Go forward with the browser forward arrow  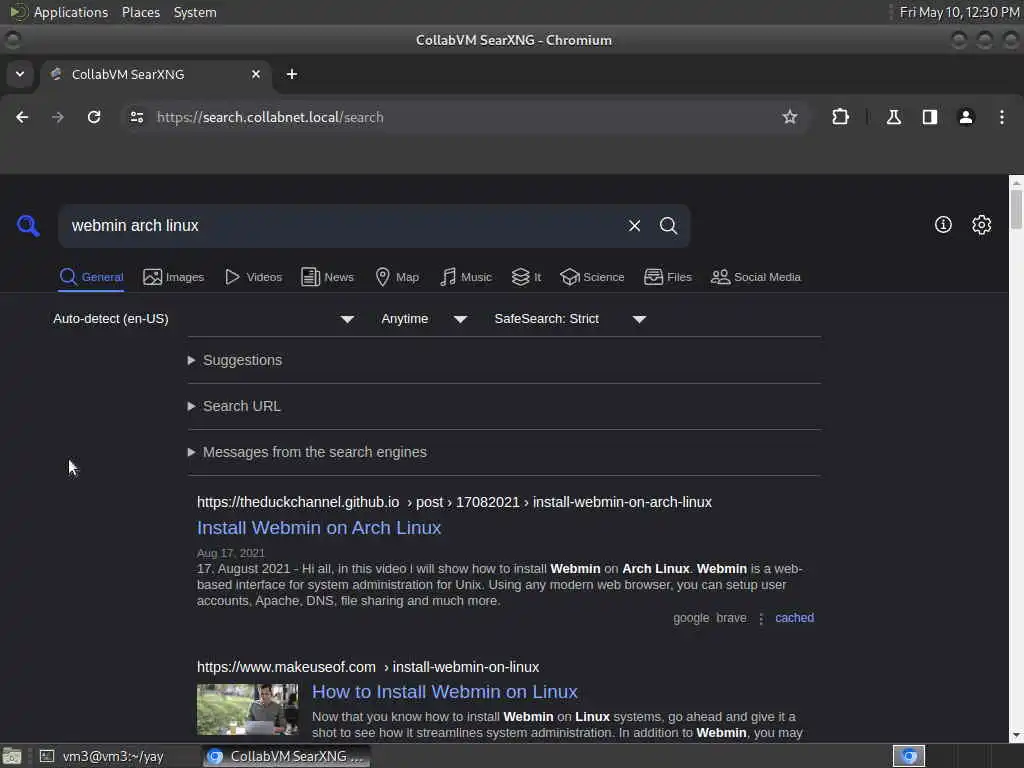pyautogui.click(x=57, y=117)
